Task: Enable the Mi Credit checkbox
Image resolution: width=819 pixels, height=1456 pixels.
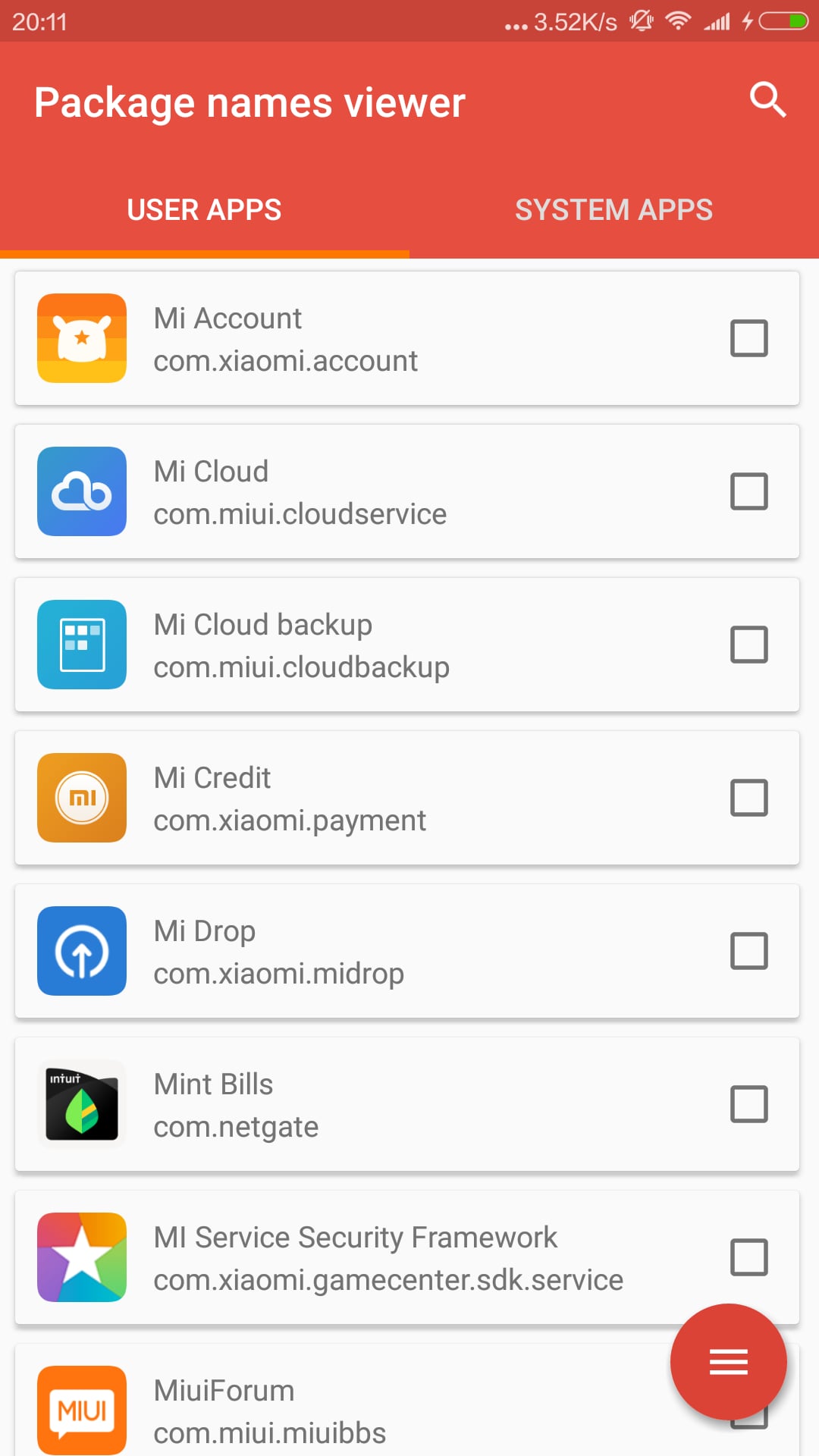Action: (748, 798)
